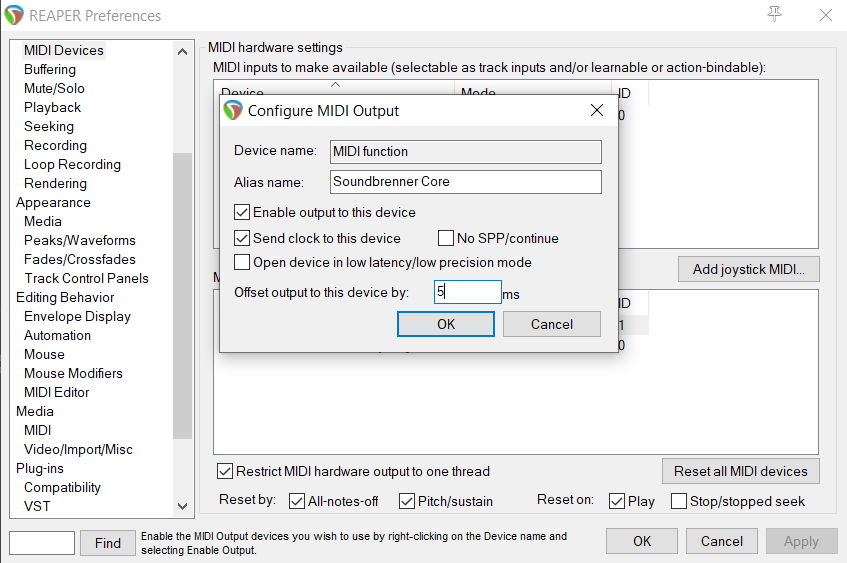Select Track Control Panels category
The height and width of the screenshot is (563, 847).
tap(86, 278)
